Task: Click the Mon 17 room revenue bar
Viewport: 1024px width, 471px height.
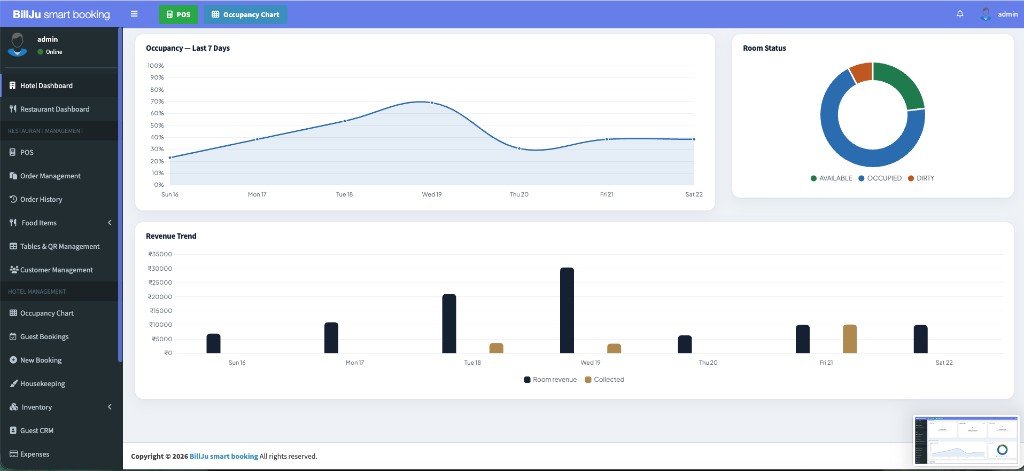Action: pos(331,338)
